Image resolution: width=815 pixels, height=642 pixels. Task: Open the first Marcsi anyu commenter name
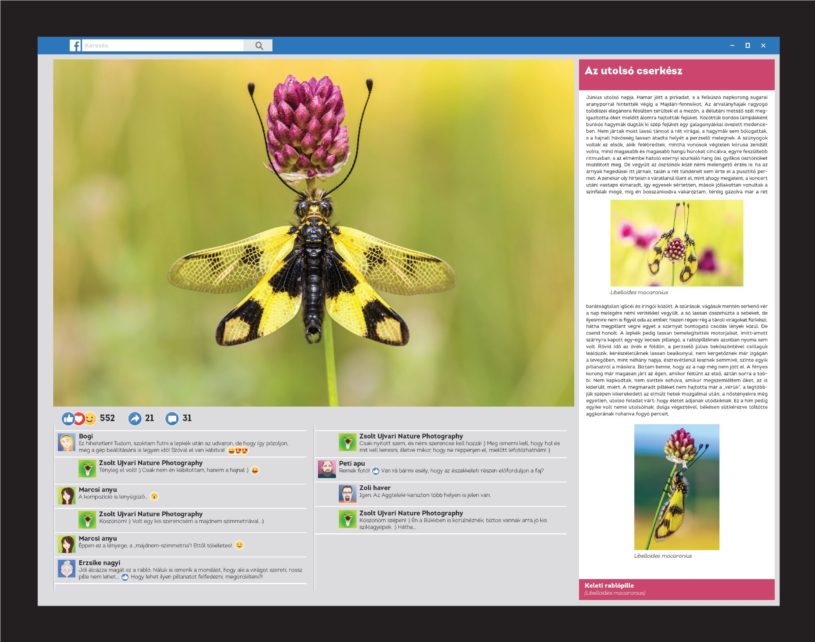pos(97,489)
